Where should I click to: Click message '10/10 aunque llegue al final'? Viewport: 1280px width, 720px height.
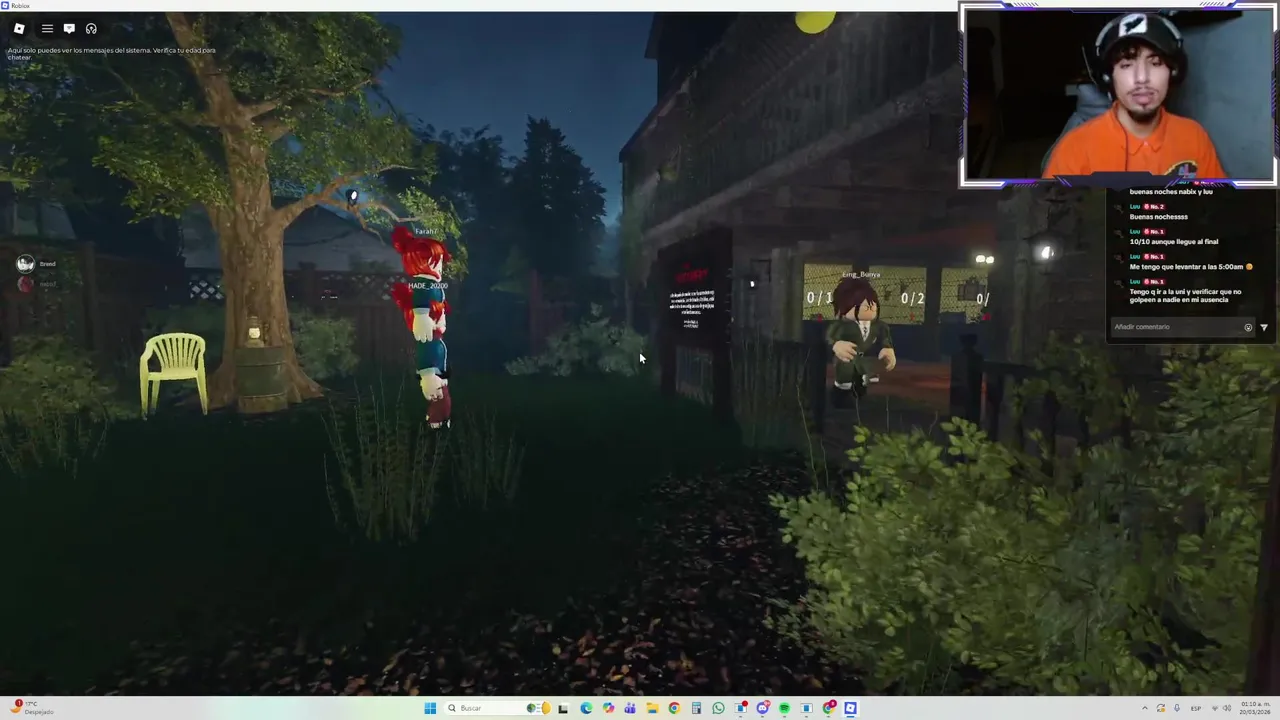coord(1174,242)
